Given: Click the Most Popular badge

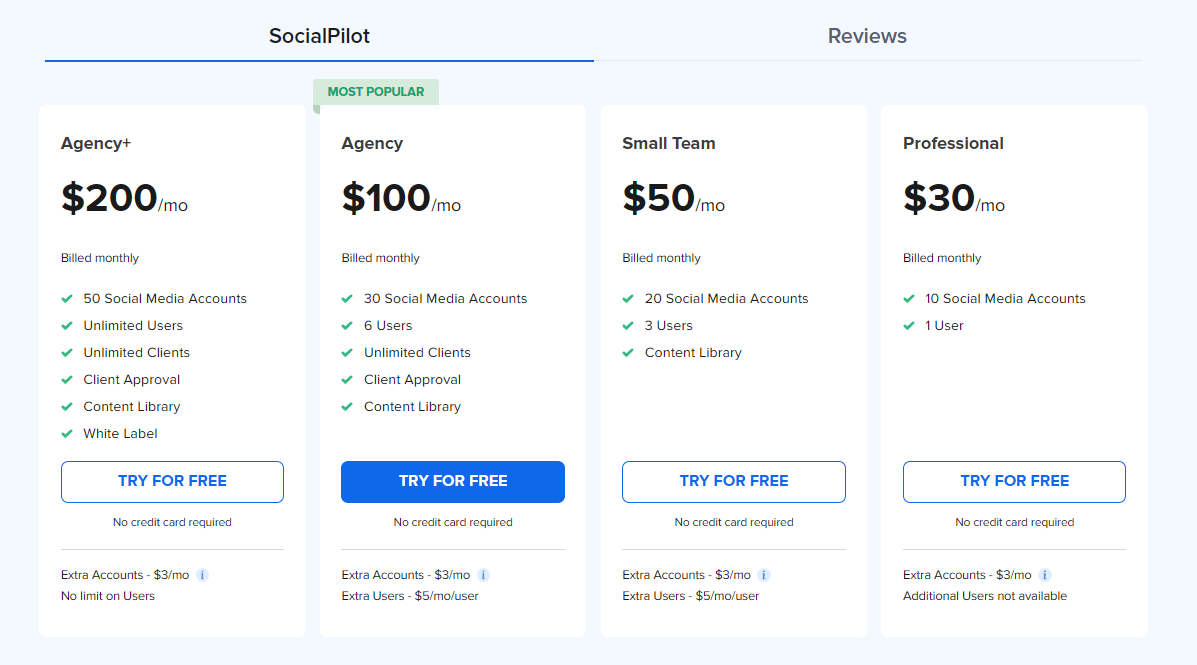Looking at the screenshot, I should (376, 92).
